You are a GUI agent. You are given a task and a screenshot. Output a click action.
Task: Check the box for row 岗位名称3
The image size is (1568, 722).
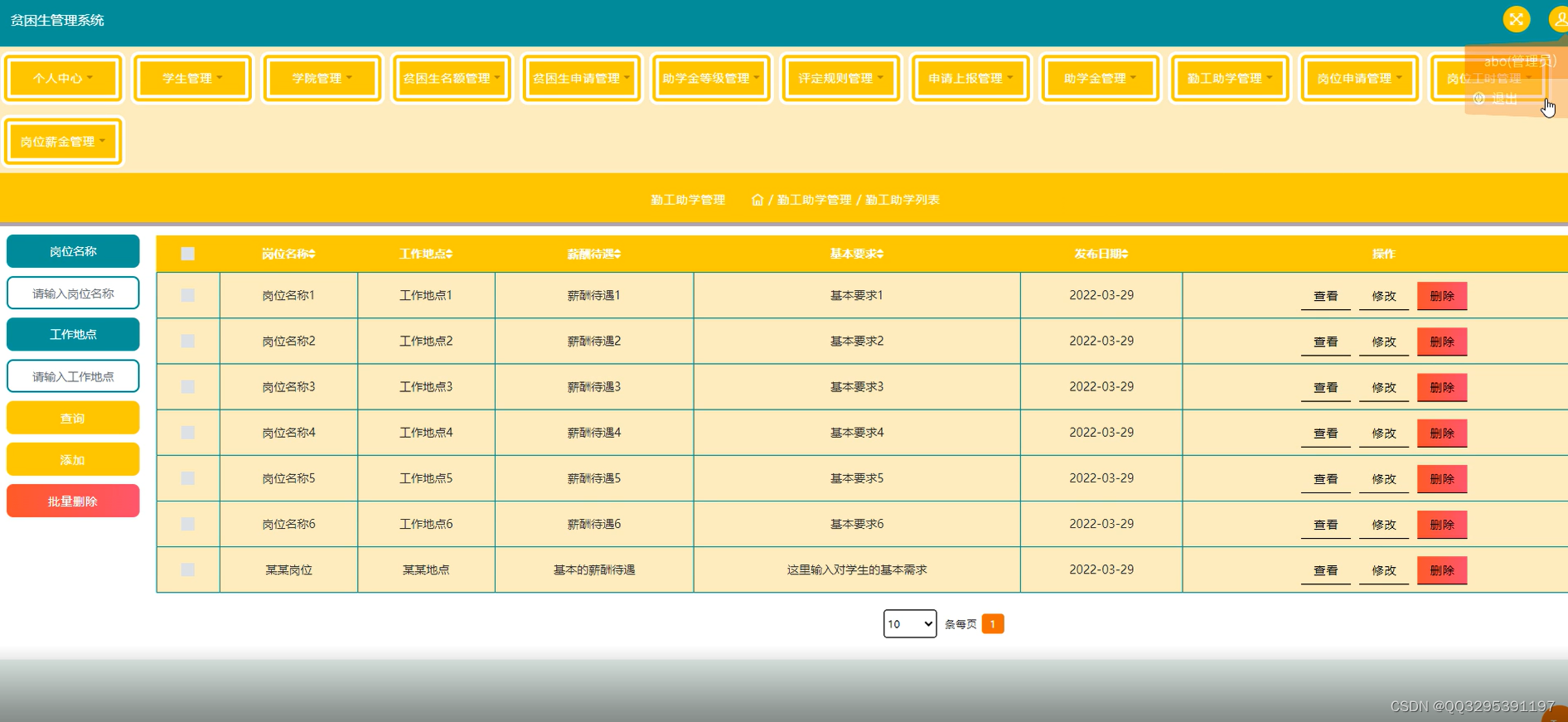(x=188, y=387)
